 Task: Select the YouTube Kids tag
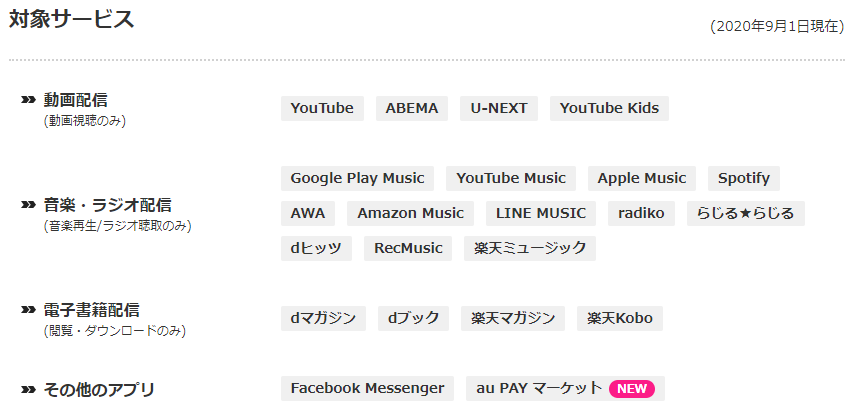pos(609,108)
